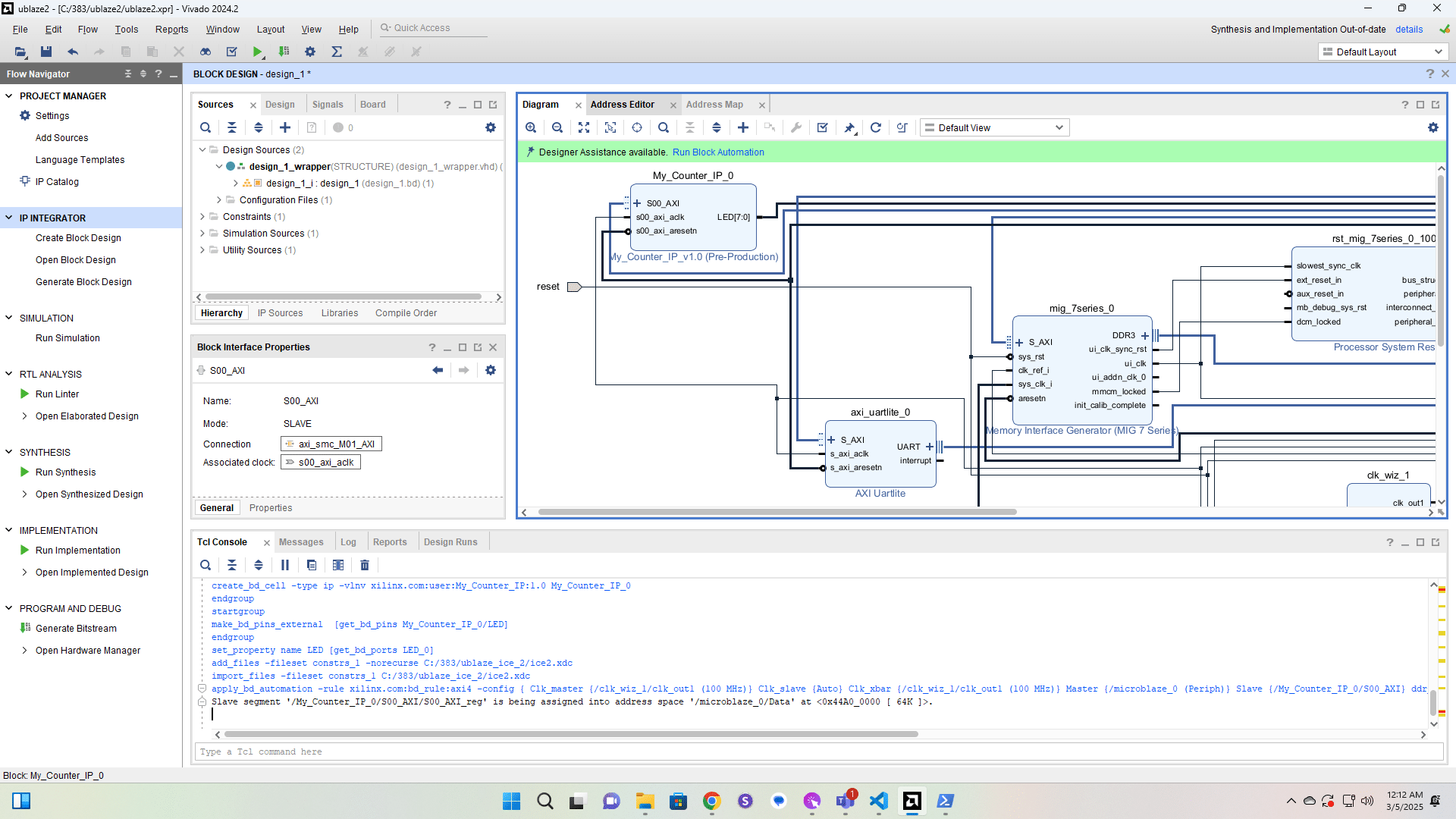The image size is (1456, 819).
Task: Zoom in on the block diagram
Action: [x=531, y=127]
